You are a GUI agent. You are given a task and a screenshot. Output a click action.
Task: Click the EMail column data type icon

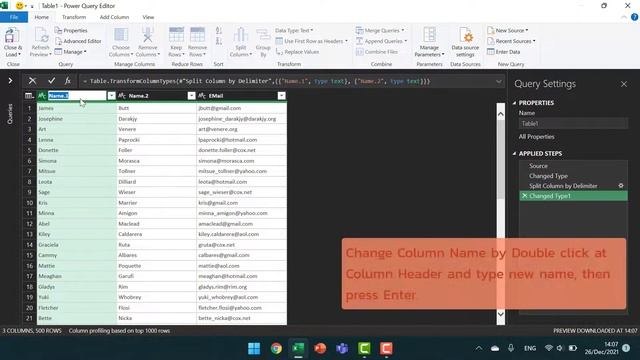(202, 96)
